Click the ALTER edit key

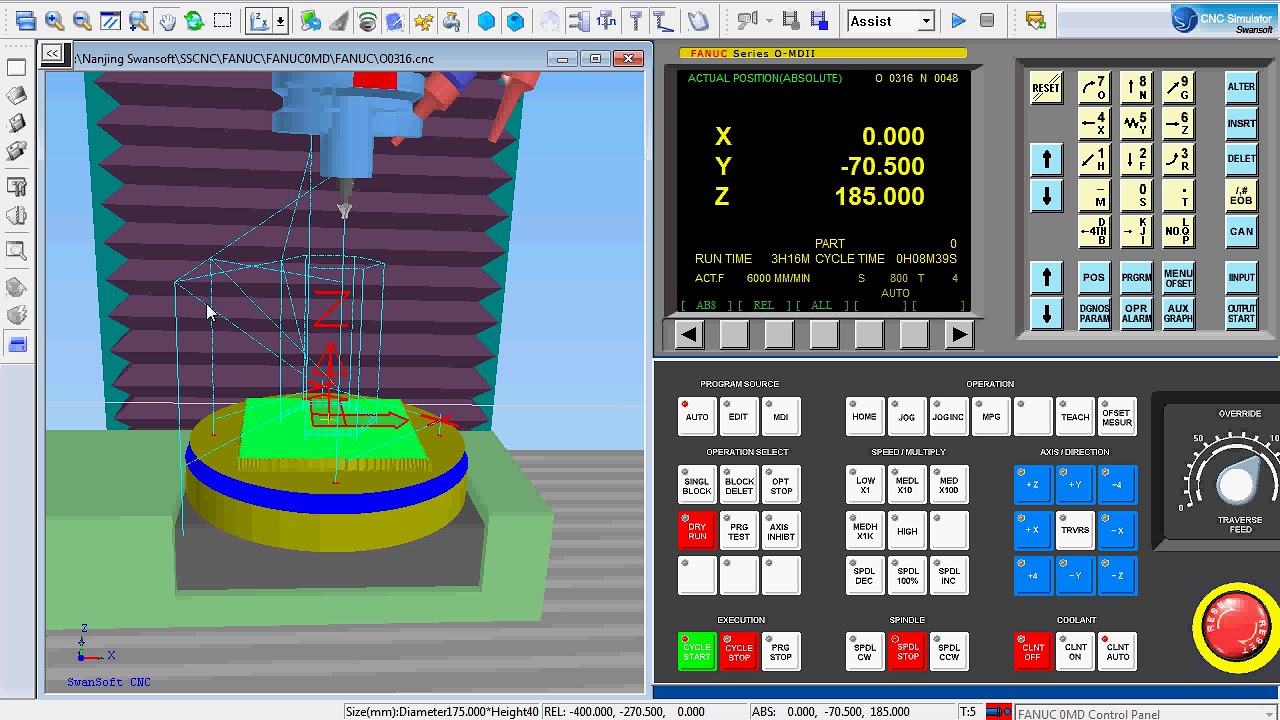click(1241, 87)
